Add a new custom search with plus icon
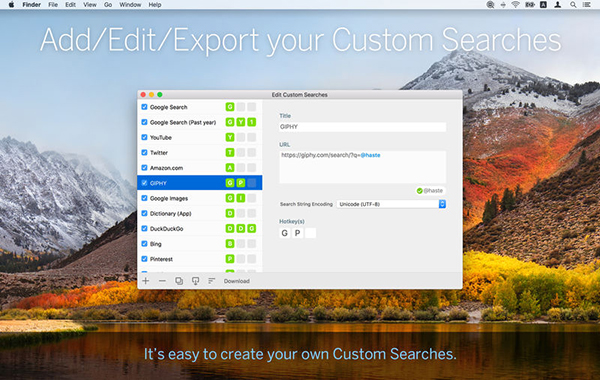 pyautogui.click(x=145, y=281)
